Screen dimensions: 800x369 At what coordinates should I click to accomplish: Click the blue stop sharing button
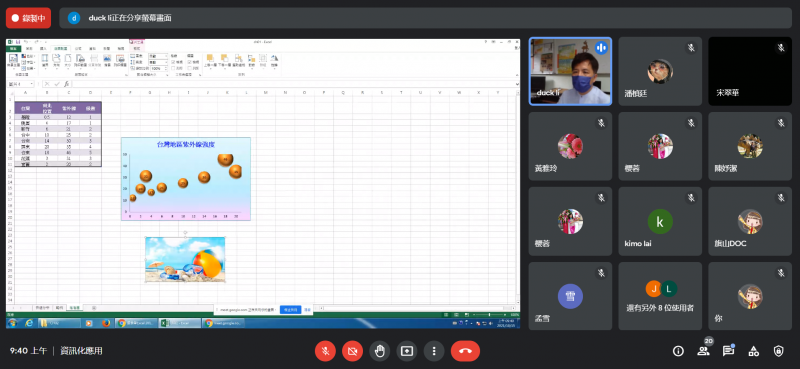(x=290, y=310)
